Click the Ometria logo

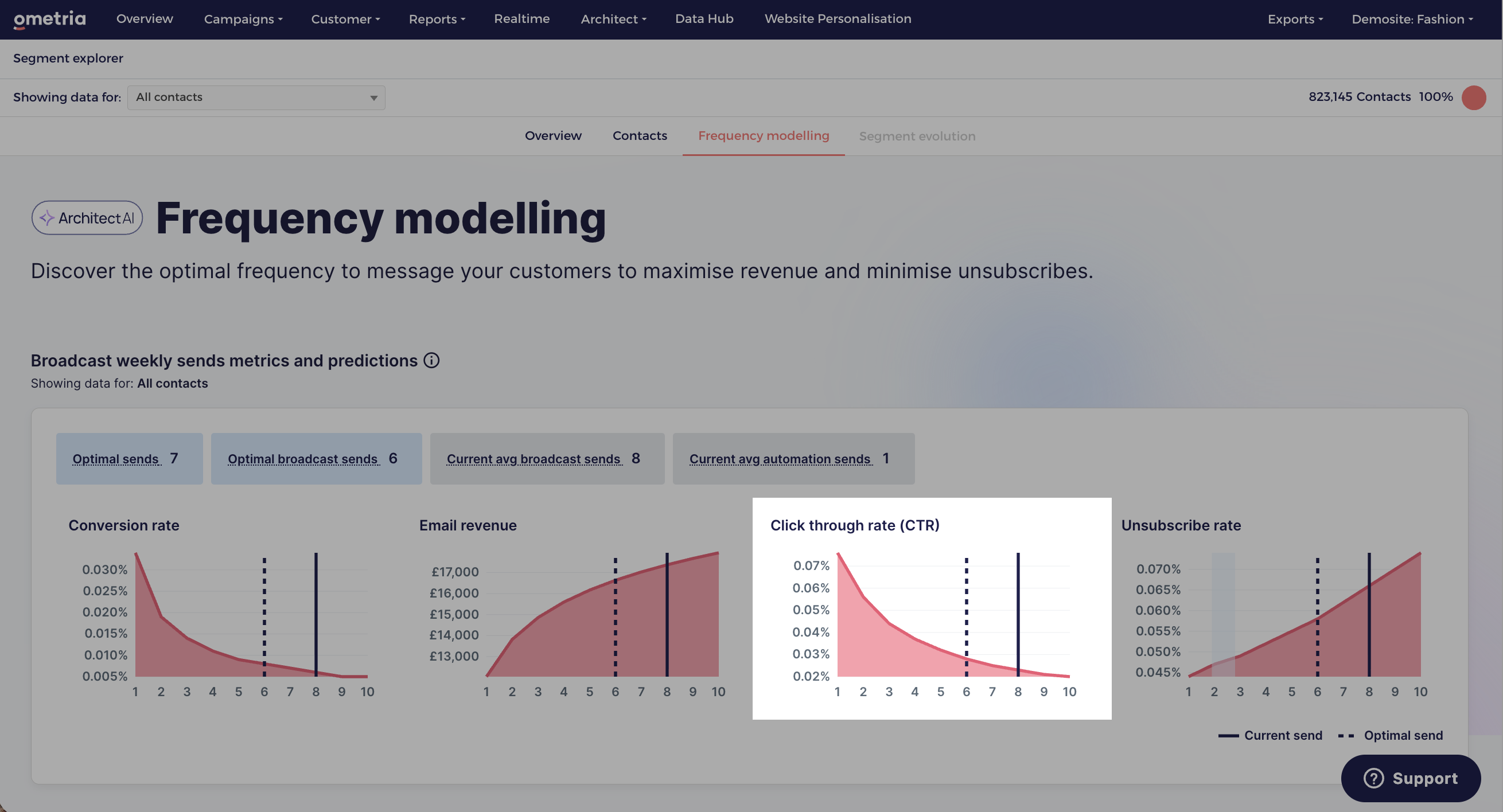[x=49, y=19]
